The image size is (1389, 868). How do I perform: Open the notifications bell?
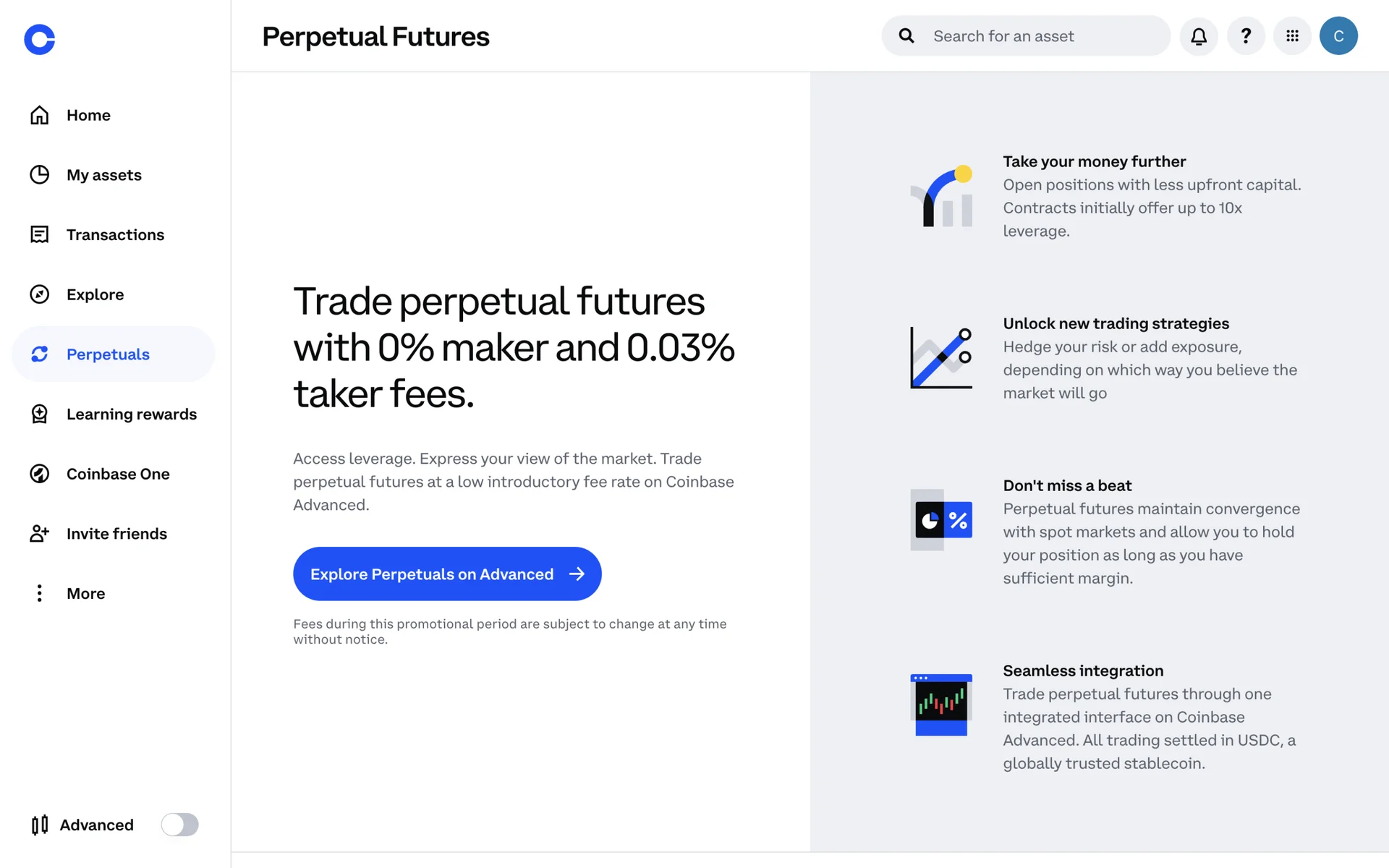pyautogui.click(x=1199, y=36)
